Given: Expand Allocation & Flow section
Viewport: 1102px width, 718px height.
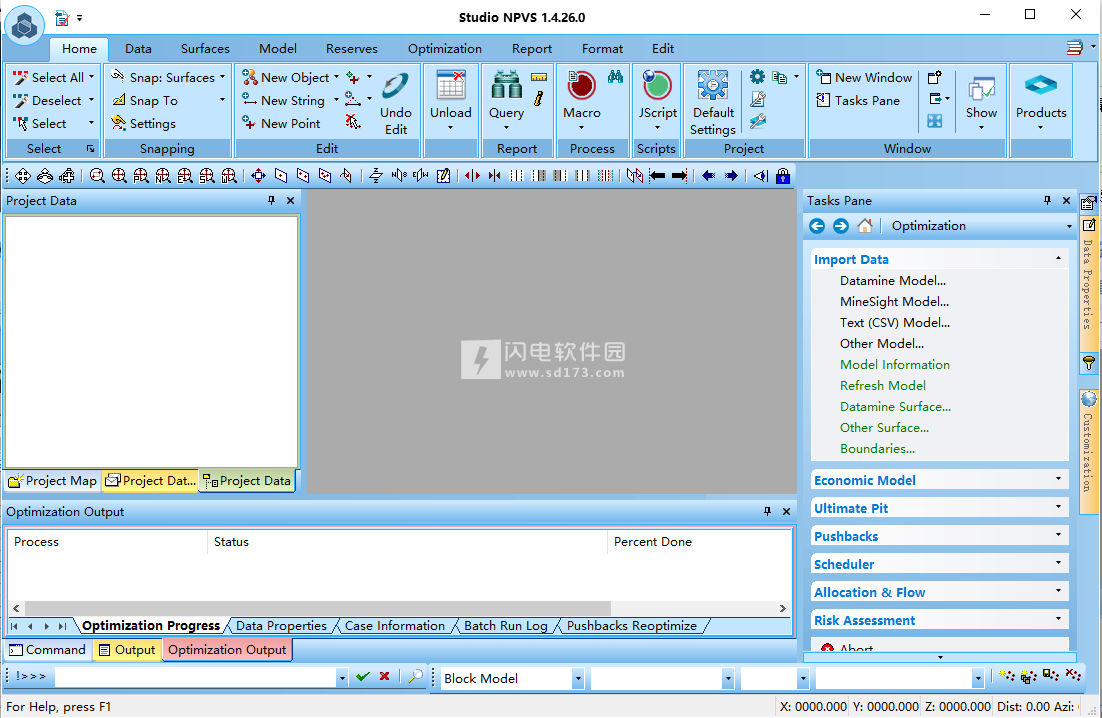Looking at the screenshot, I should tap(940, 592).
